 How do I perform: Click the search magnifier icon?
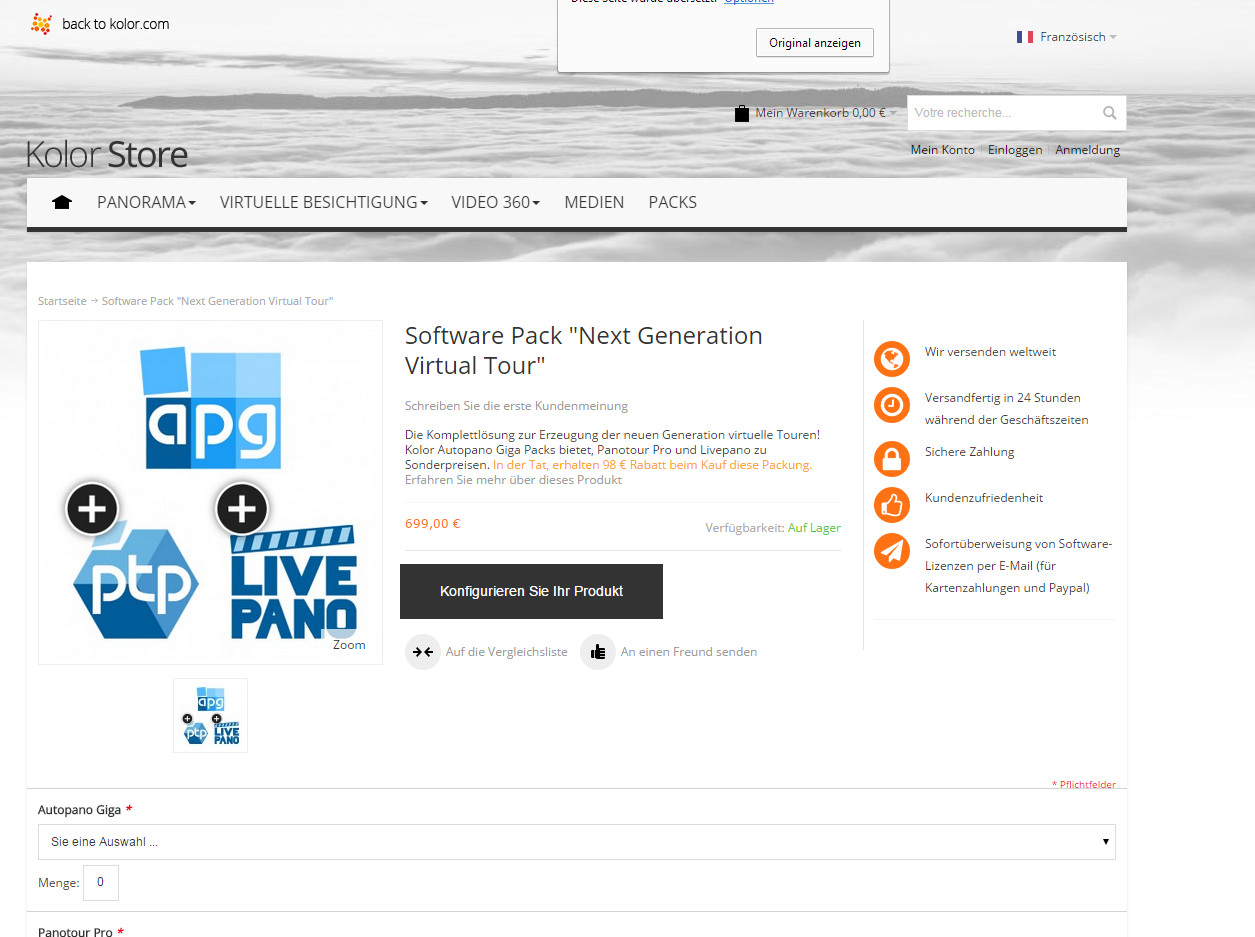click(1109, 113)
